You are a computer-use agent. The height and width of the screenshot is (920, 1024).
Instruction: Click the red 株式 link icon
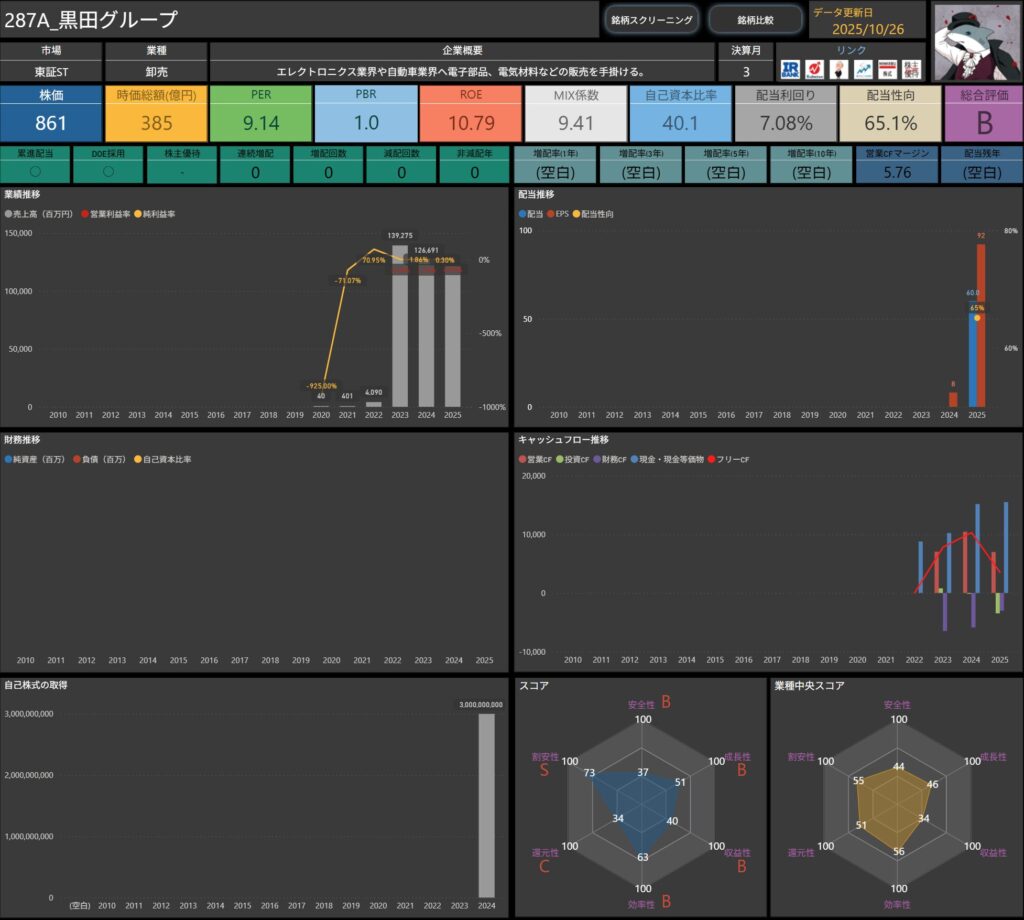(887, 69)
